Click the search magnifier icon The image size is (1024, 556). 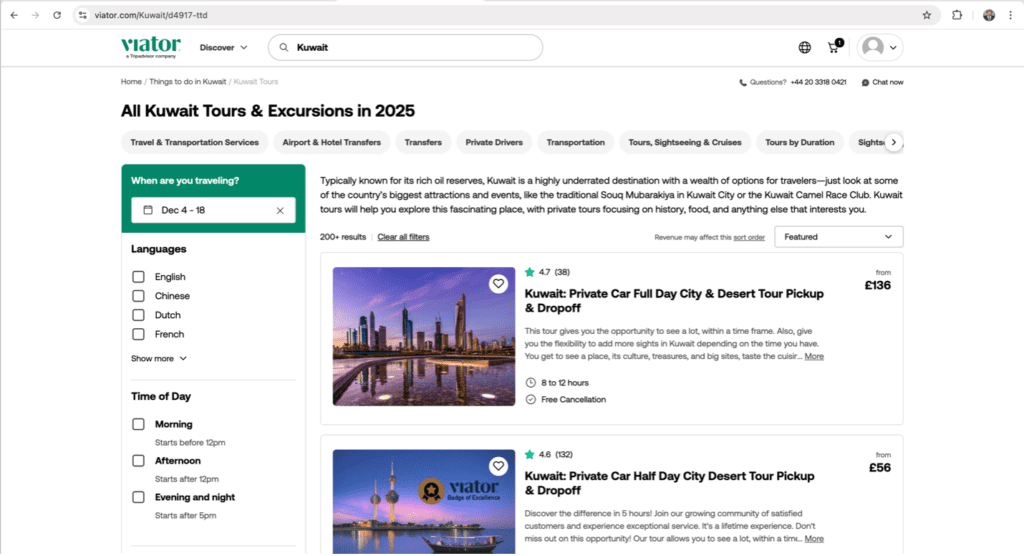(284, 47)
